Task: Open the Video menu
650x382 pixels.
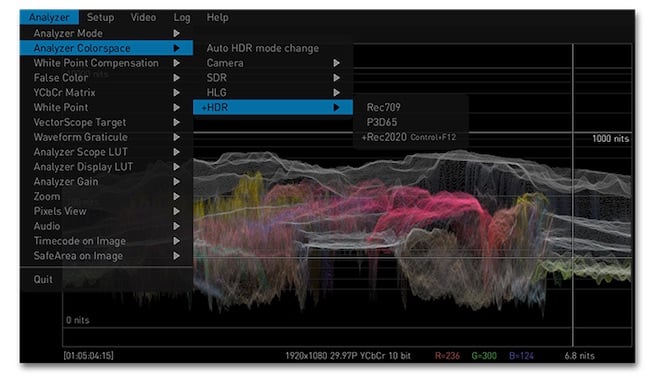Action: [143, 17]
